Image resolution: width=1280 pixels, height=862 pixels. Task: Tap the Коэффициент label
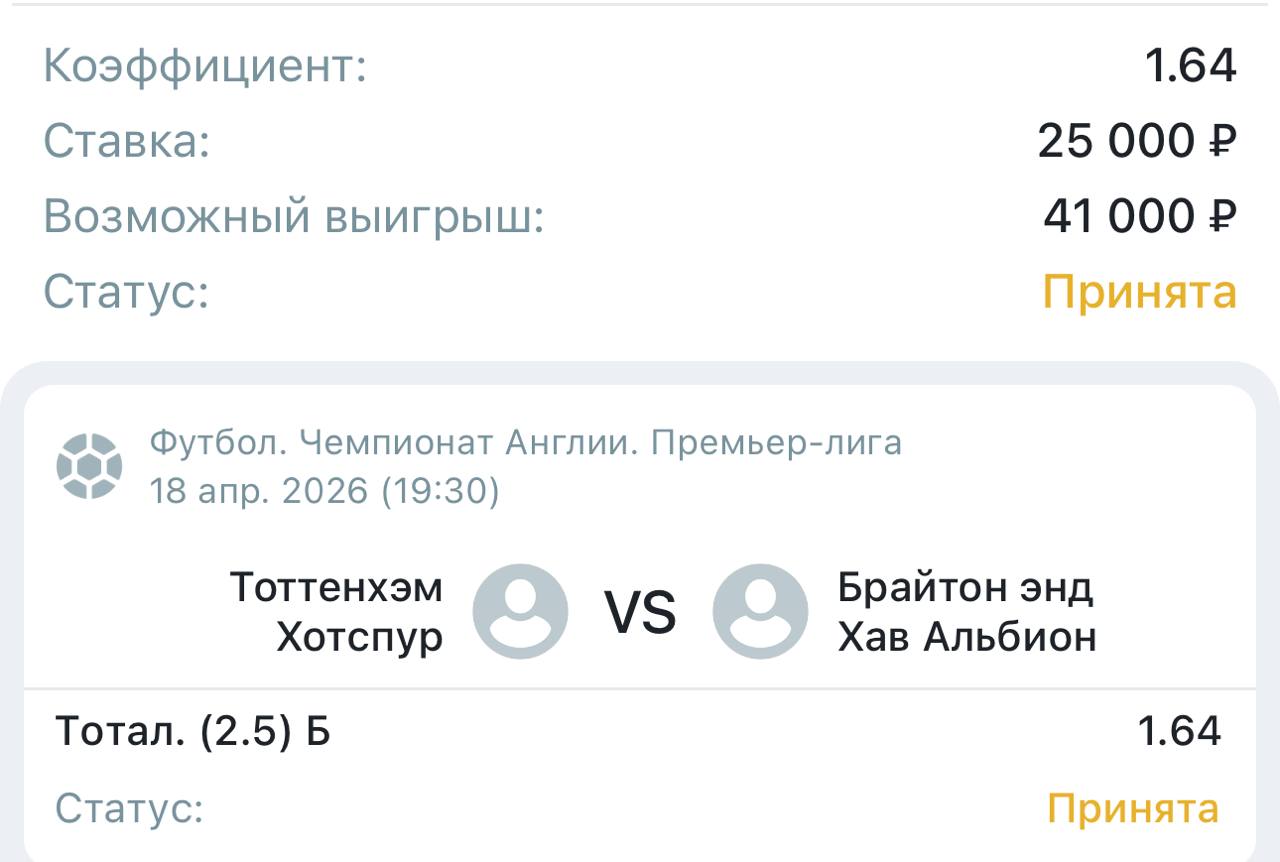click(x=205, y=66)
